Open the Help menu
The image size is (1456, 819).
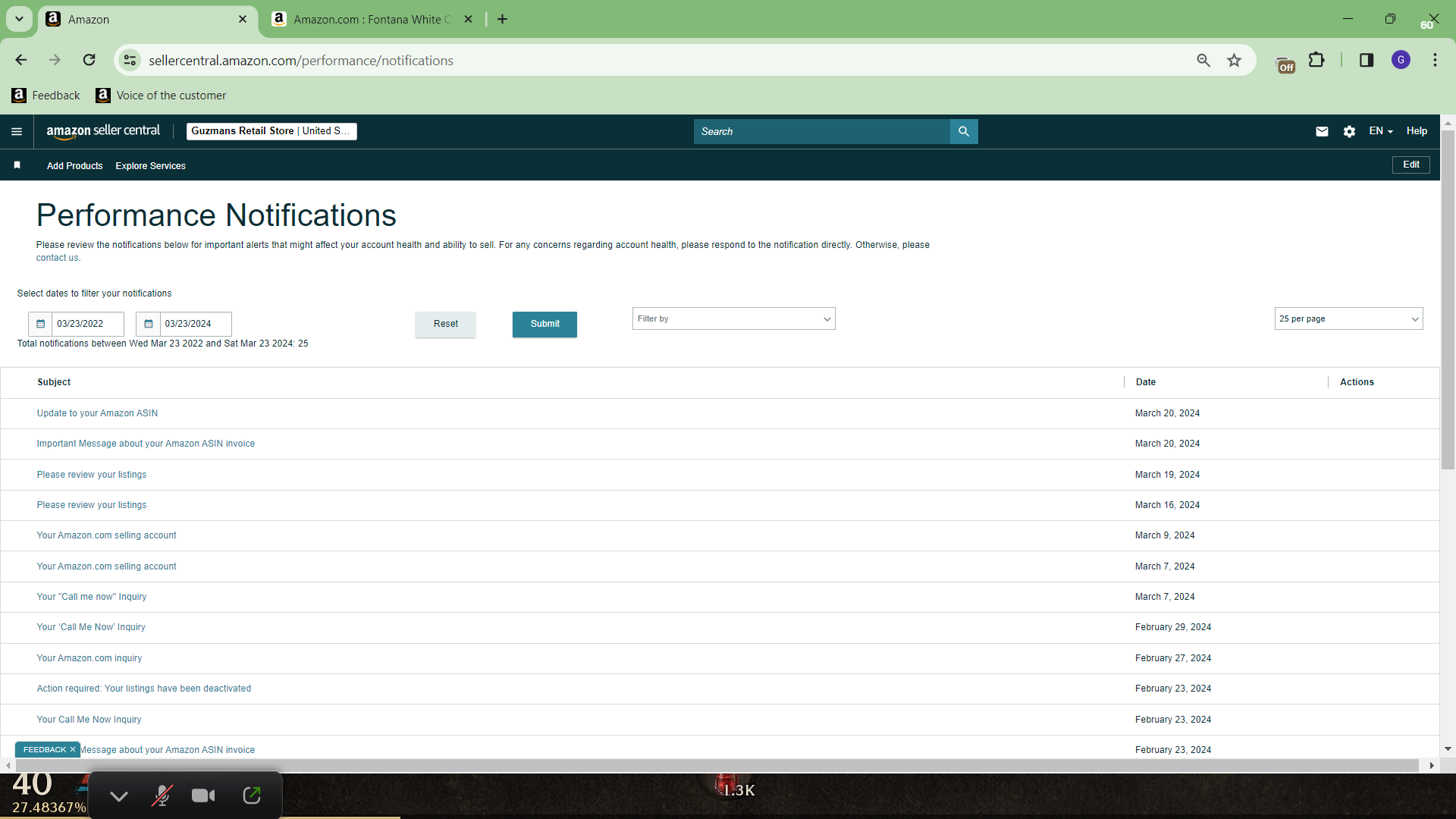click(x=1417, y=131)
